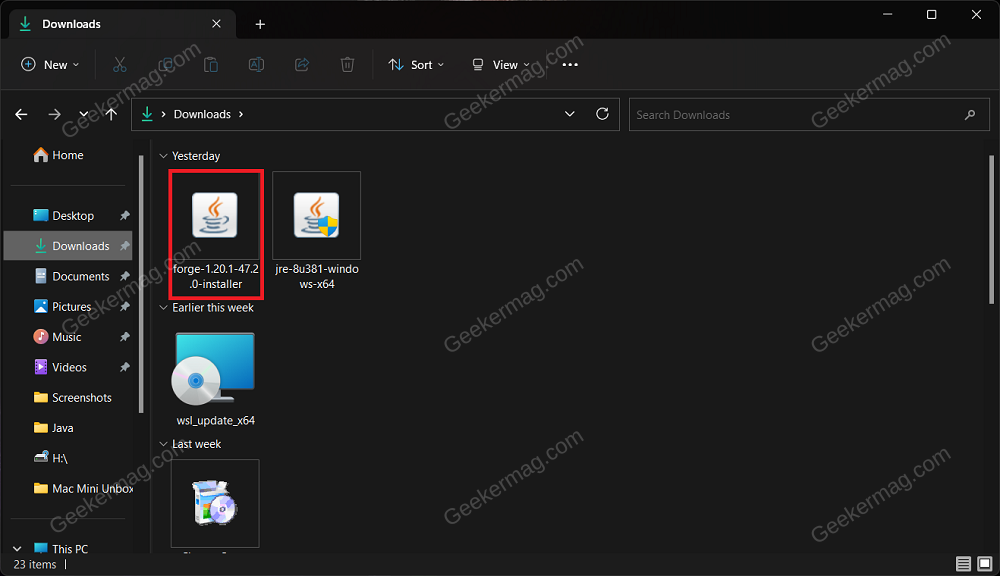Unpin Videos using its pin icon

coord(125,367)
